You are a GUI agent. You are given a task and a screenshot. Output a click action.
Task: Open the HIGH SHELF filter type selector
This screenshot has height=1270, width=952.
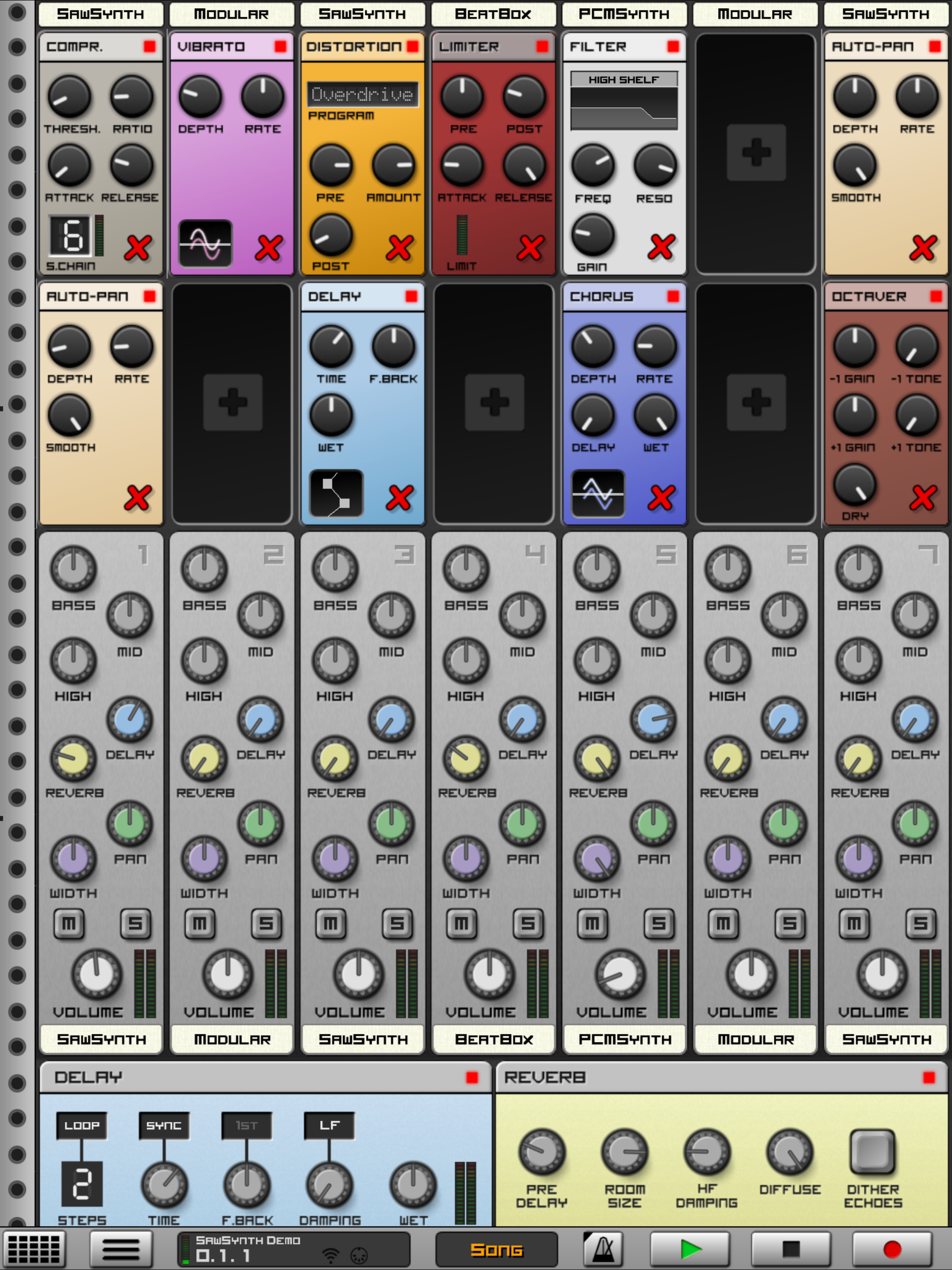click(x=623, y=80)
